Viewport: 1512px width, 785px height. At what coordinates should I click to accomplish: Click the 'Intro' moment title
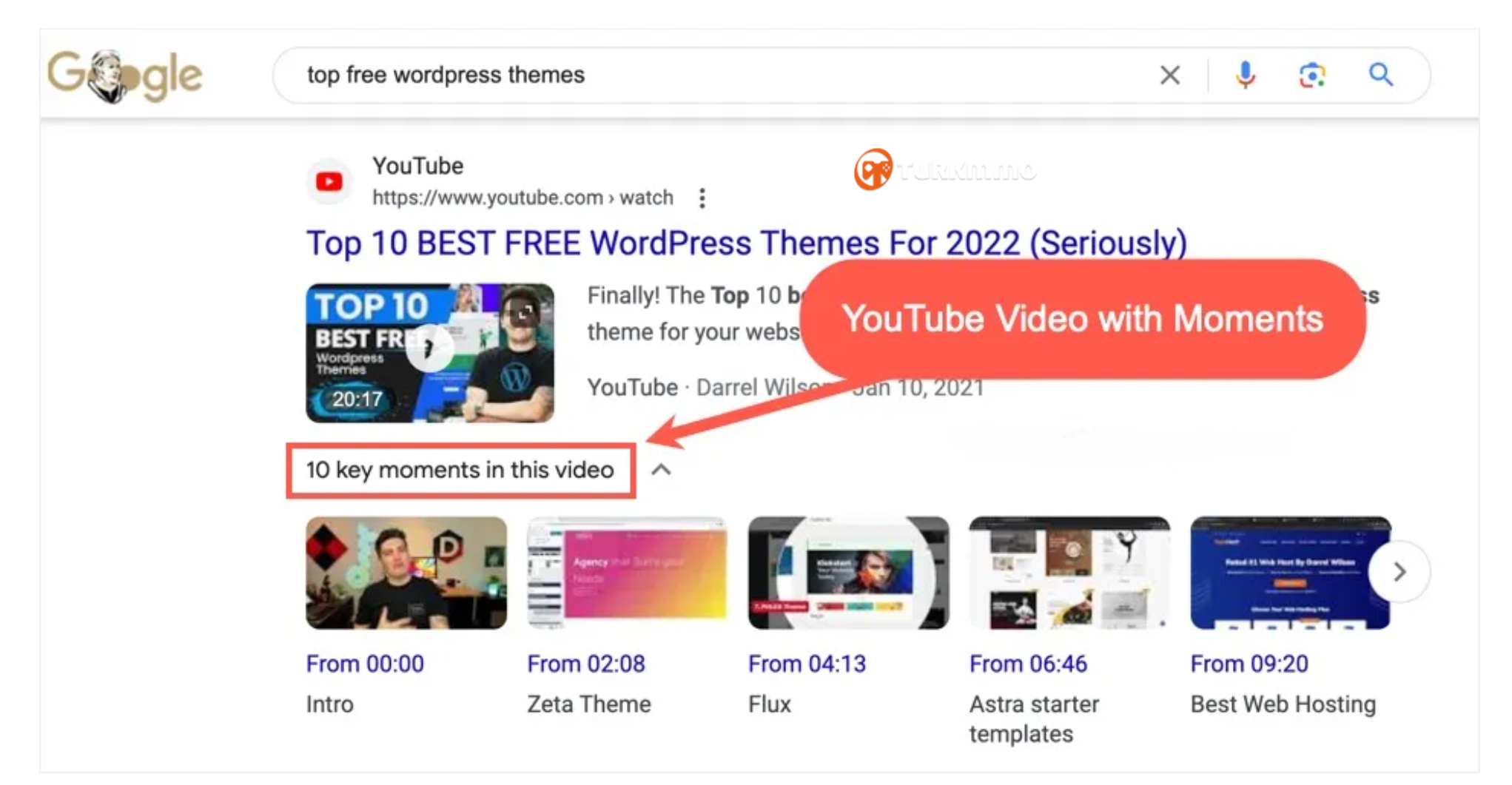click(330, 704)
